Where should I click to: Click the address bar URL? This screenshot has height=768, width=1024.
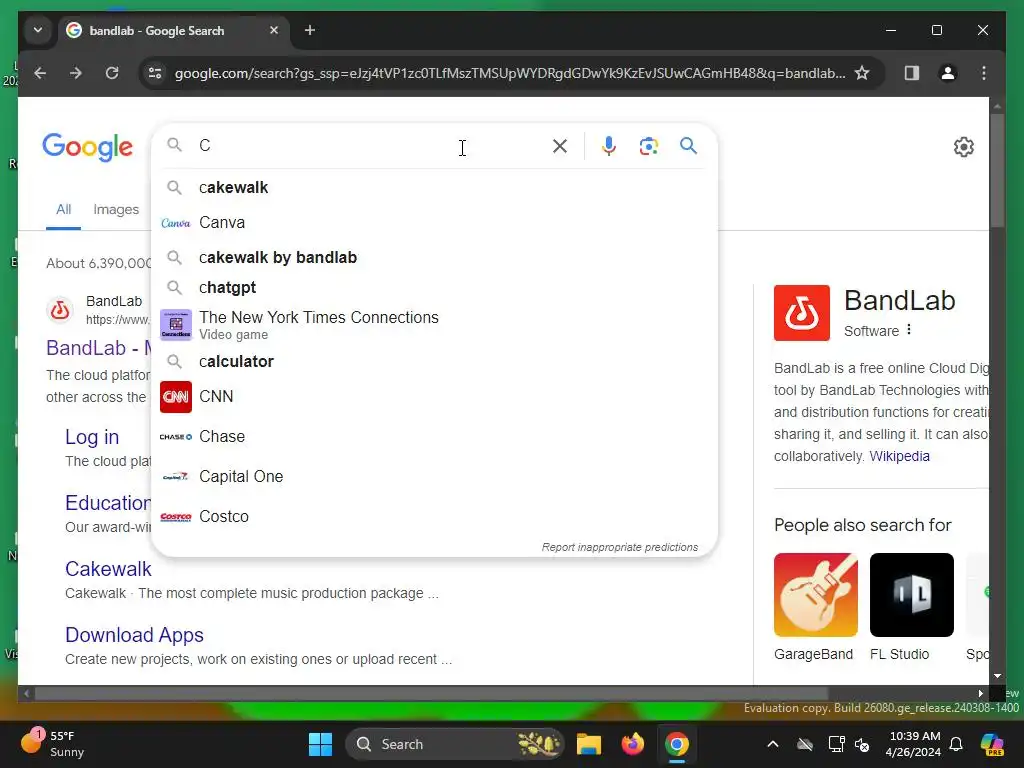[509, 73]
